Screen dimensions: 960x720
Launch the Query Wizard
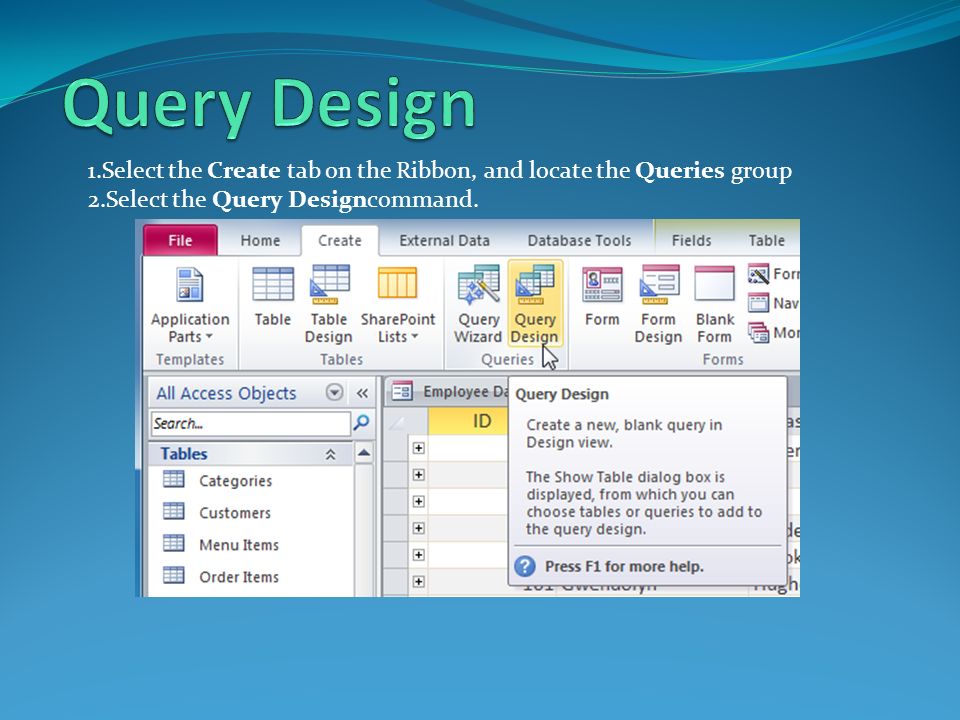coord(478,305)
